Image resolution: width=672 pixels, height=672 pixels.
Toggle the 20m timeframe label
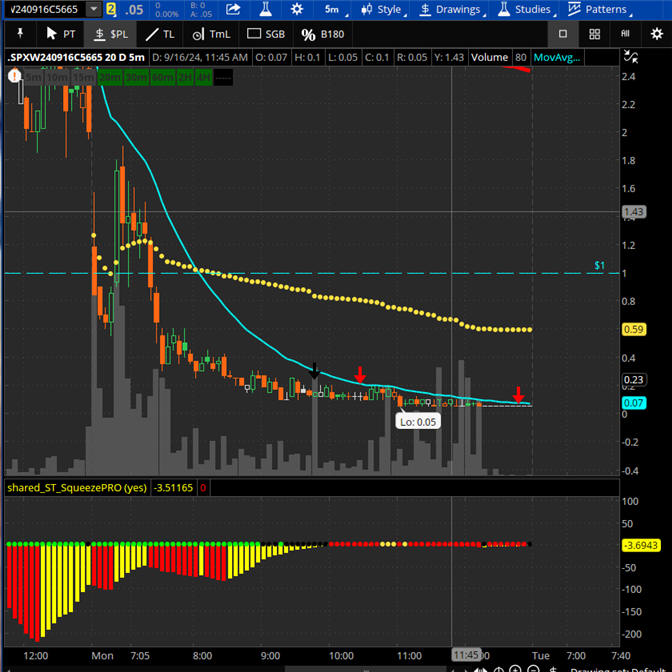click(110, 78)
